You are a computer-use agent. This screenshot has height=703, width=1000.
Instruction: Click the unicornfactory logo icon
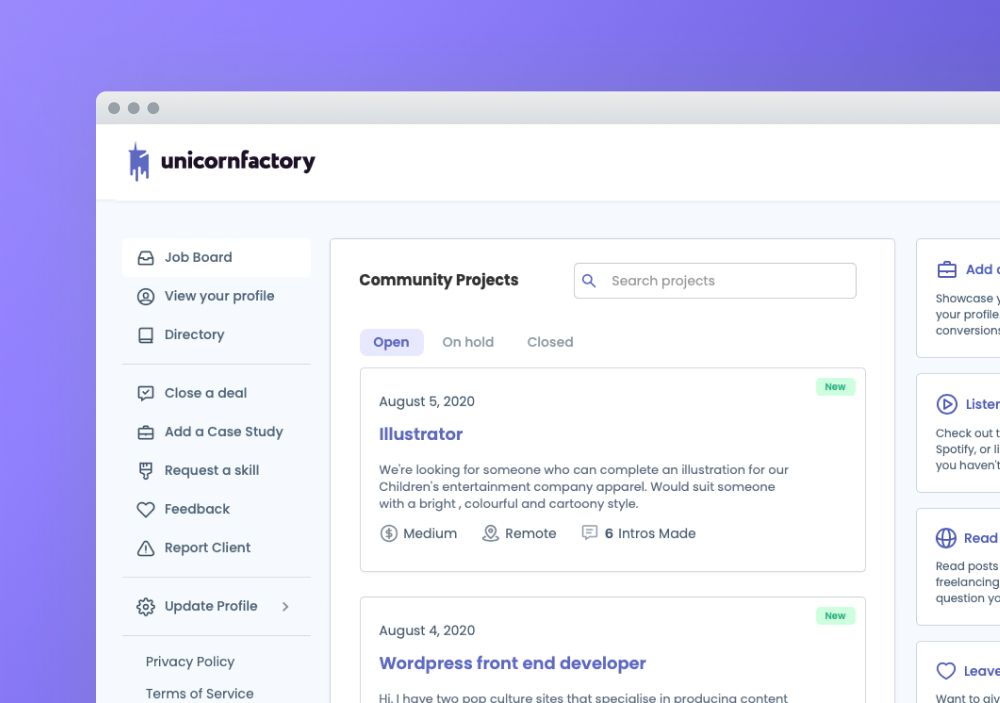click(138, 161)
